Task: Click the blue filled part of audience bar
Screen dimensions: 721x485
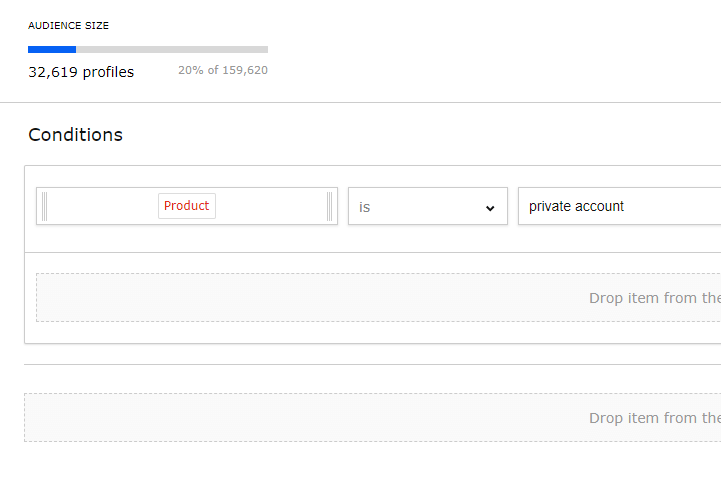Action: tap(52, 49)
